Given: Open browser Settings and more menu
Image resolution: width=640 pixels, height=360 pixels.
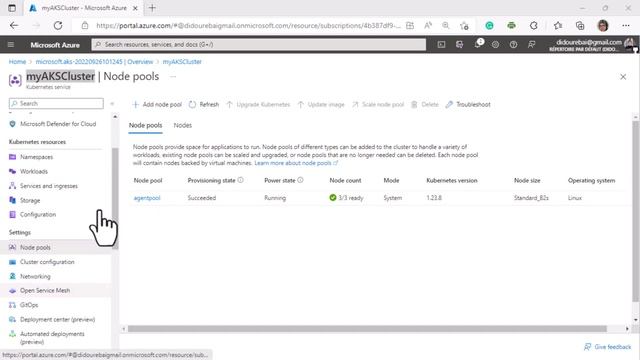Looking at the screenshot, I should coord(626,25).
